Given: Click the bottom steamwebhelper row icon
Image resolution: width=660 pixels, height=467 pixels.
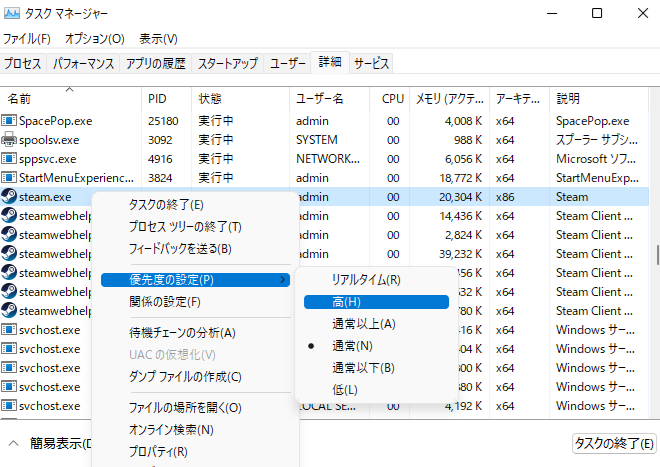Looking at the screenshot, I should [9, 311].
